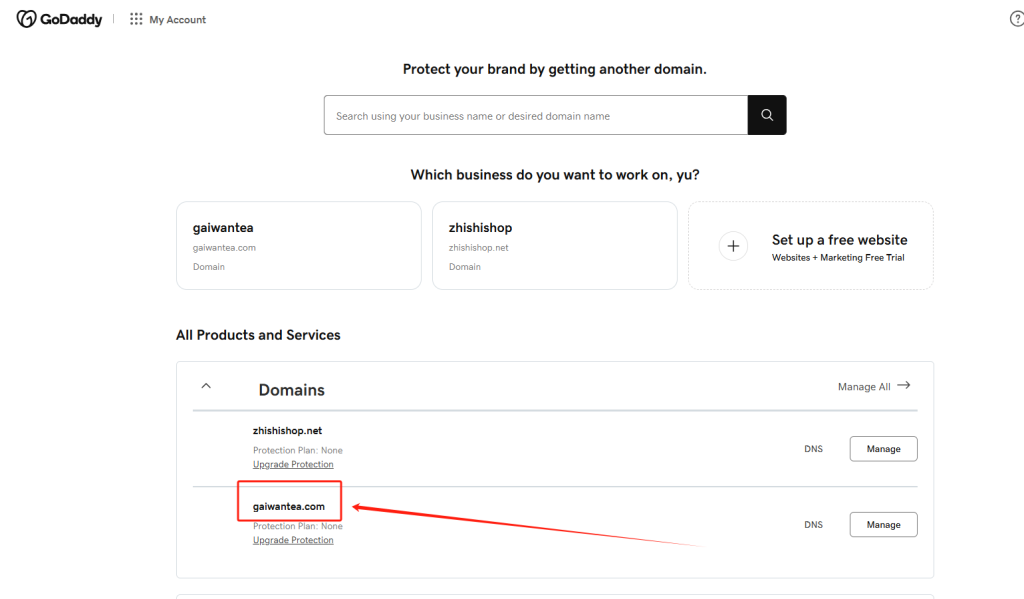
Task: Open gaiwantea.com domain link
Action: coord(288,506)
